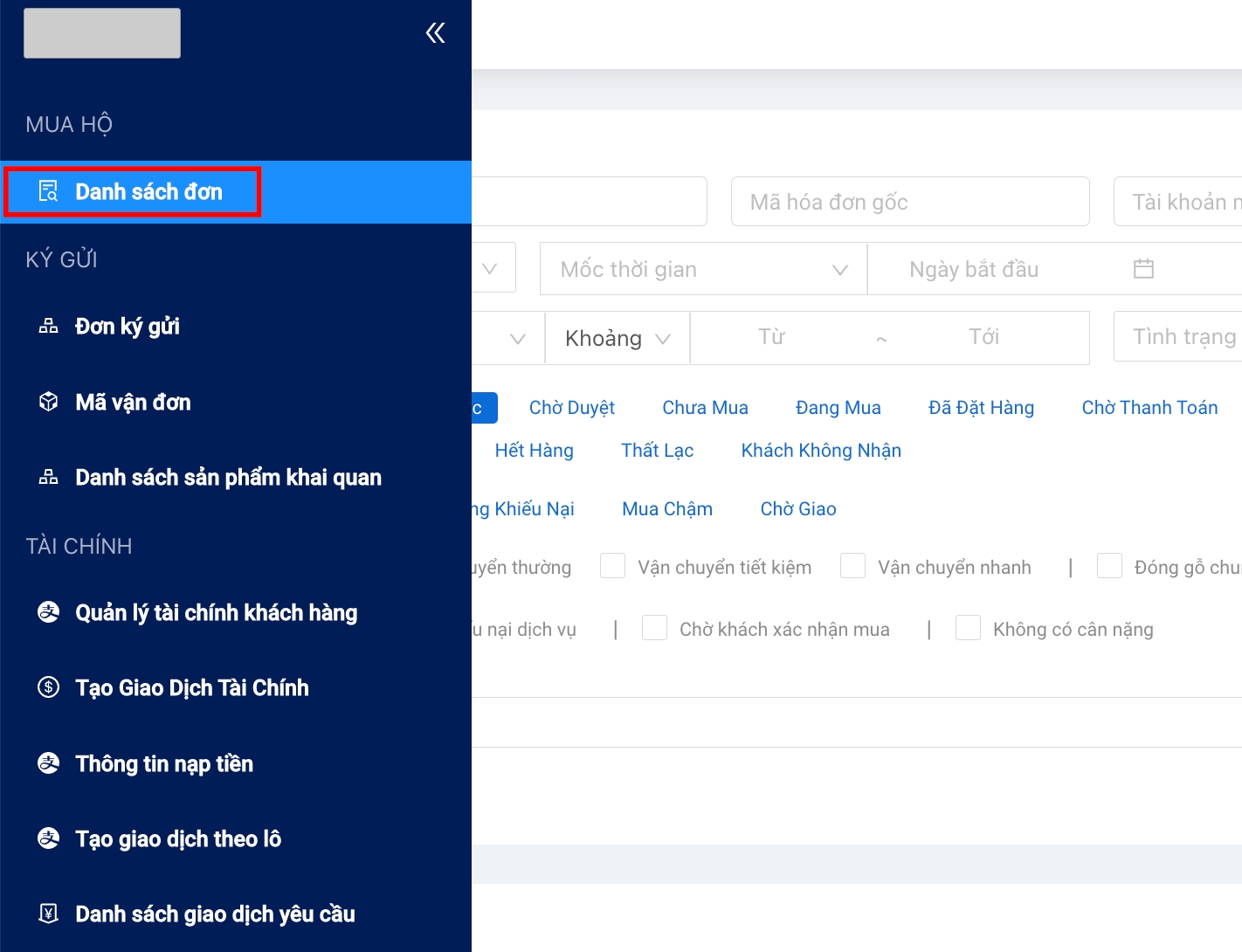
Task: Open calendar icon in Ngày bắt đầu field
Action: tap(1143, 269)
